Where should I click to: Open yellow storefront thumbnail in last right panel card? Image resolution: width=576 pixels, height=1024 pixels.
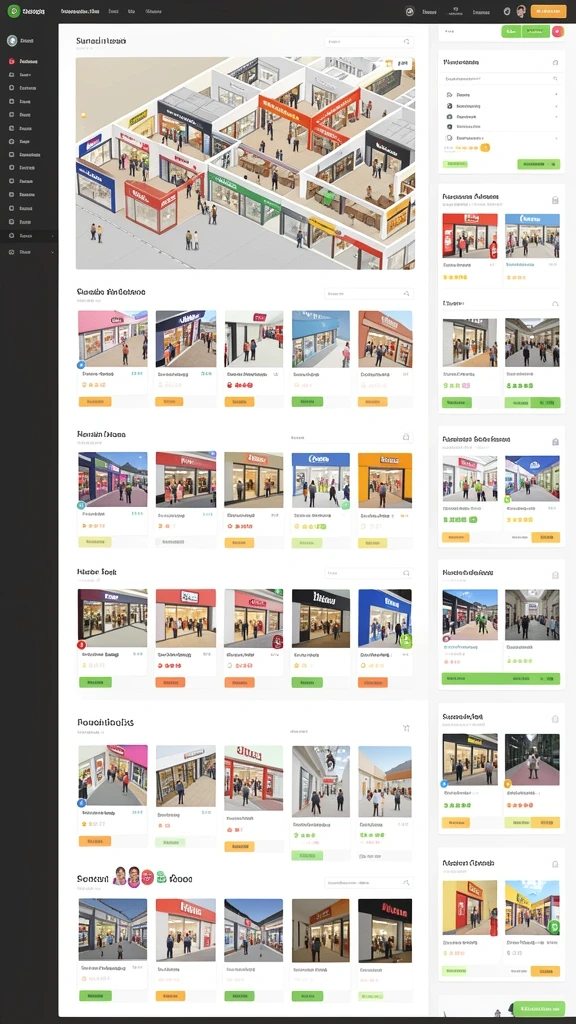pyautogui.click(x=470, y=907)
